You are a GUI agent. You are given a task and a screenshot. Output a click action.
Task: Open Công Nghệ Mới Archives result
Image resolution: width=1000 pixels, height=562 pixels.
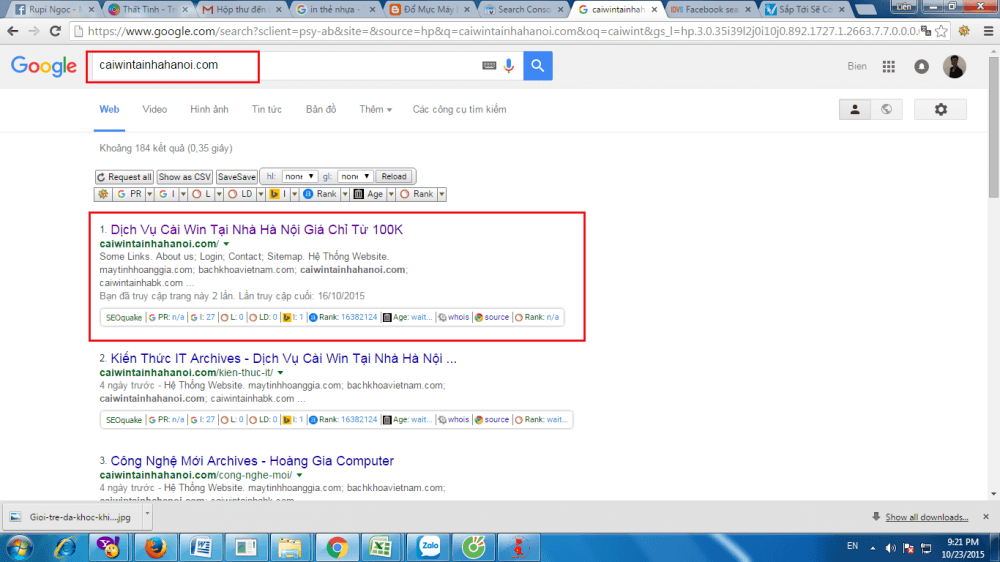click(252, 461)
